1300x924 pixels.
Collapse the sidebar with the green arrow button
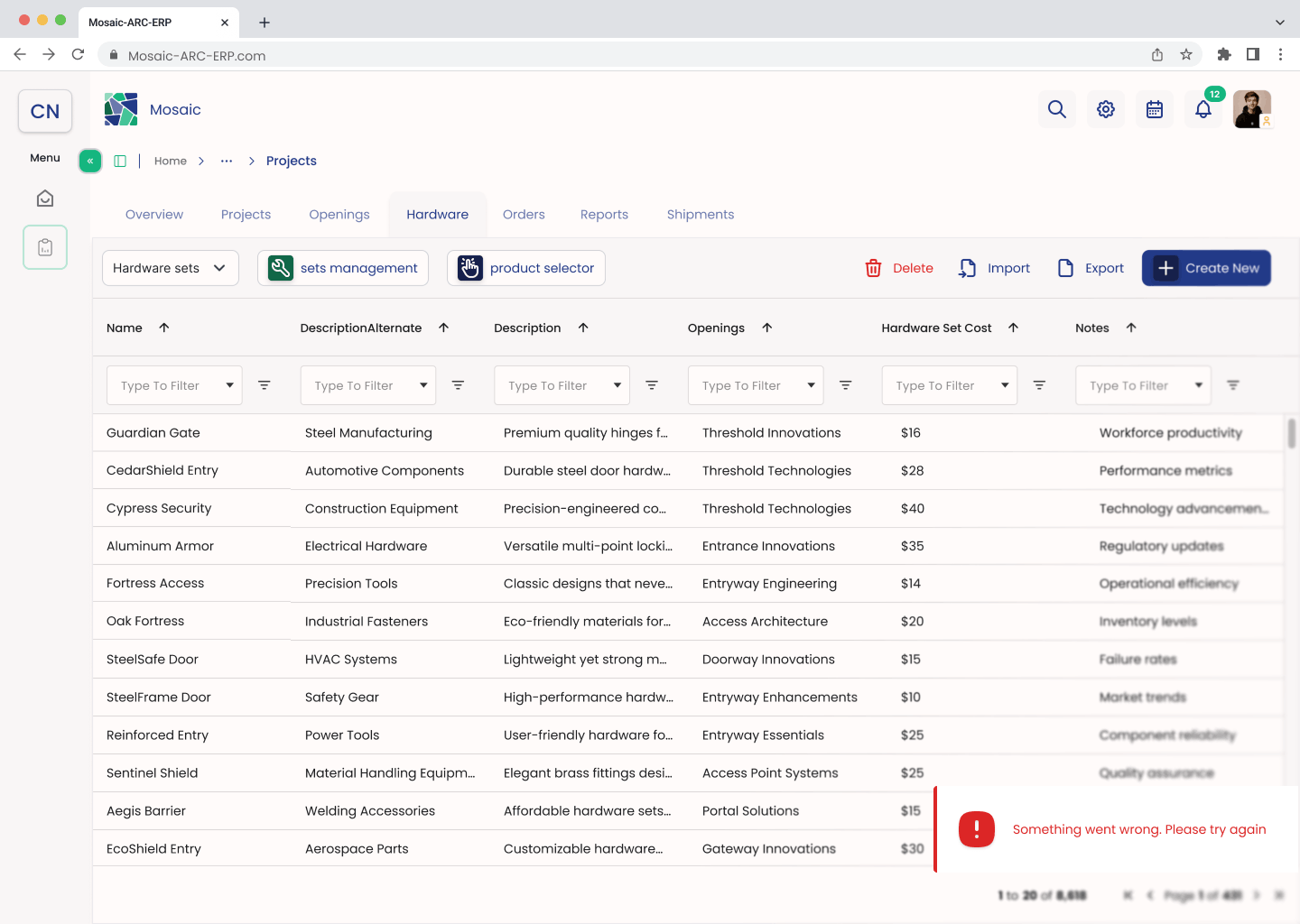point(90,161)
